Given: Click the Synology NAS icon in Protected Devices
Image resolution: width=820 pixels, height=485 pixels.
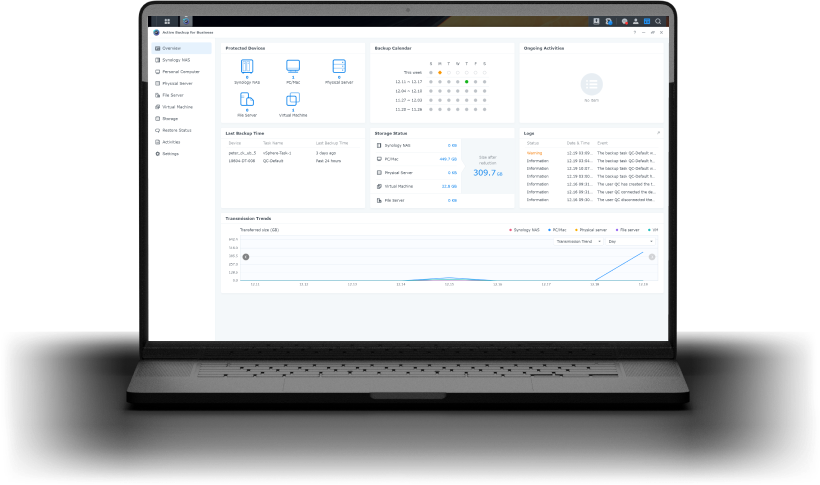Looking at the screenshot, I should pos(247,67).
